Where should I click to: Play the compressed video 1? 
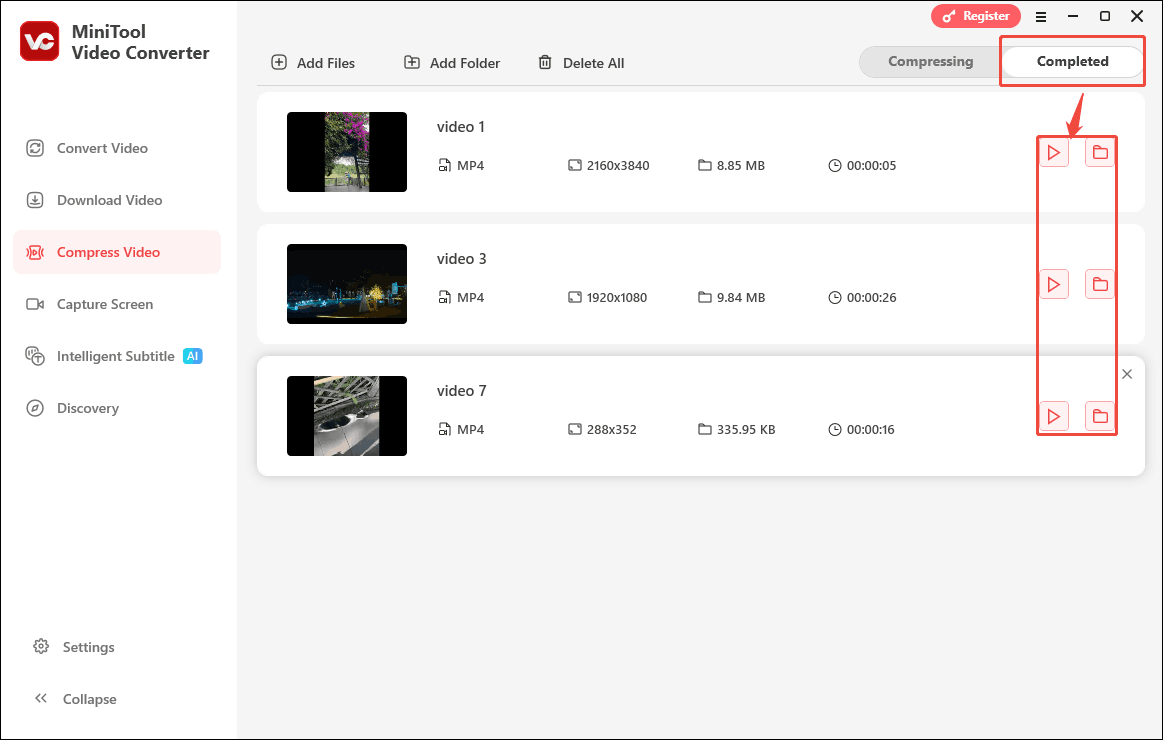pos(1054,152)
